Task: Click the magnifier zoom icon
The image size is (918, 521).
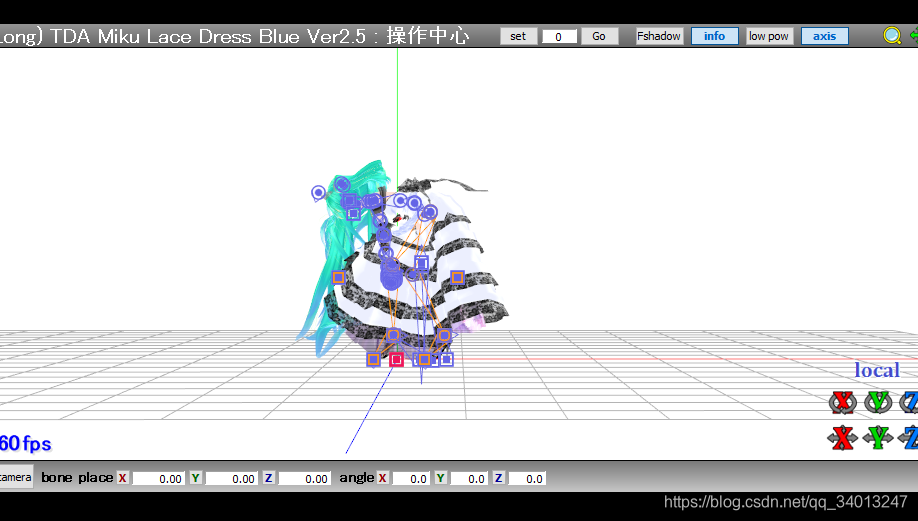Action: (x=892, y=36)
